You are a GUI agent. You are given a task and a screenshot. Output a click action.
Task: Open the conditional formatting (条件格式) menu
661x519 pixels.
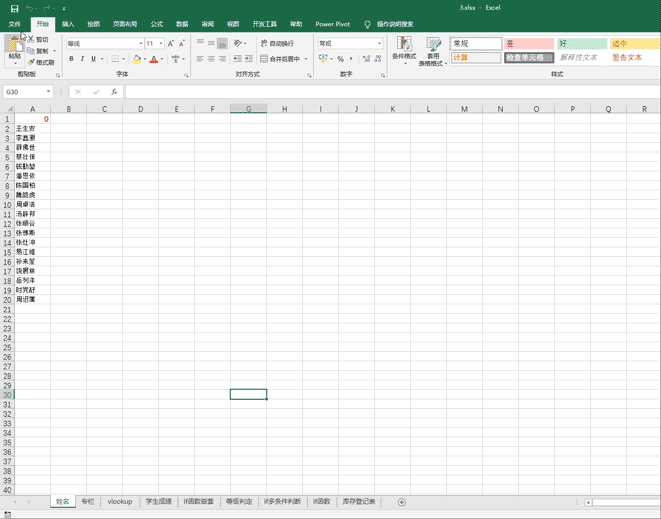[x=404, y=51]
